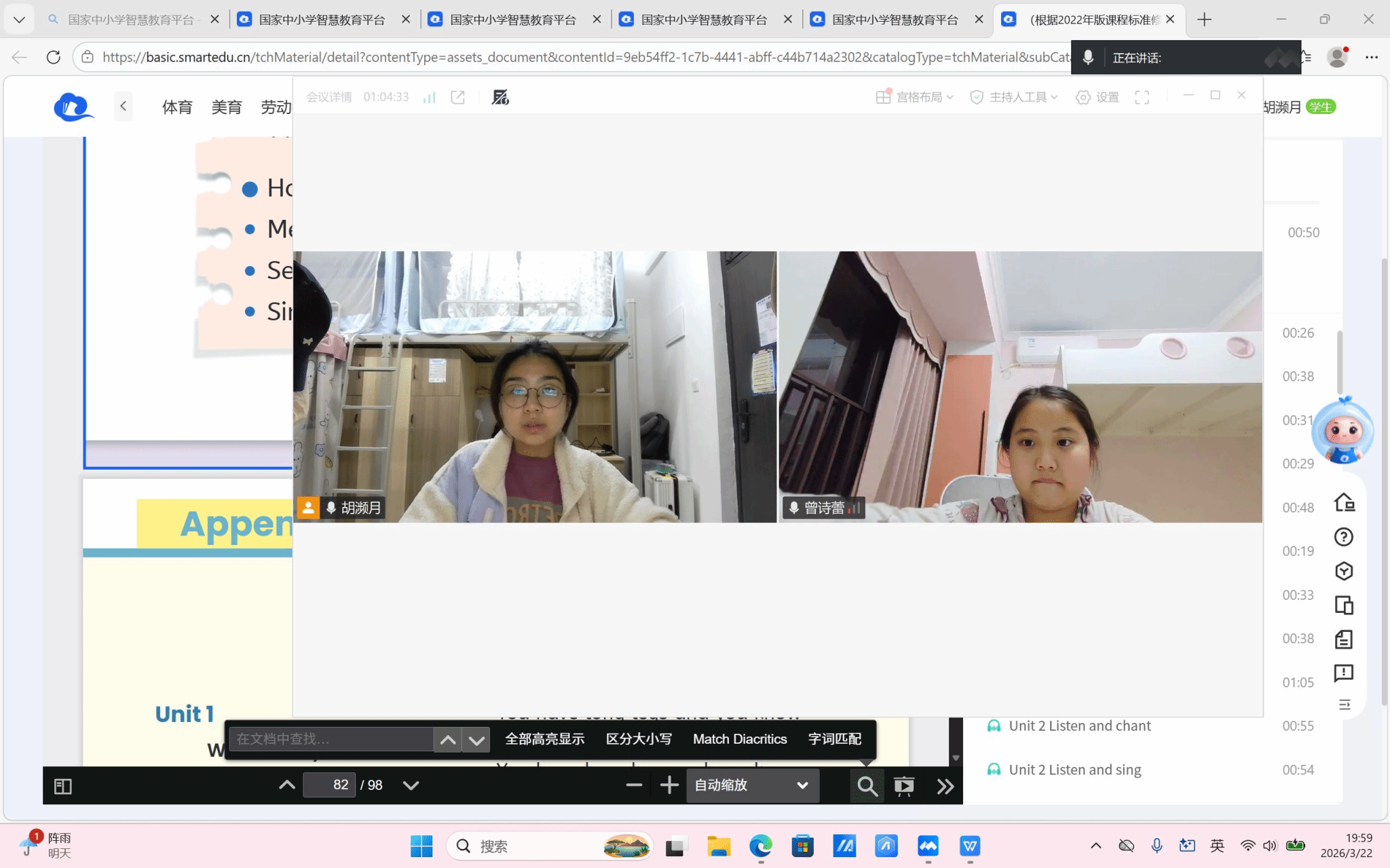Click the page number field showing 82

(x=329, y=785)
